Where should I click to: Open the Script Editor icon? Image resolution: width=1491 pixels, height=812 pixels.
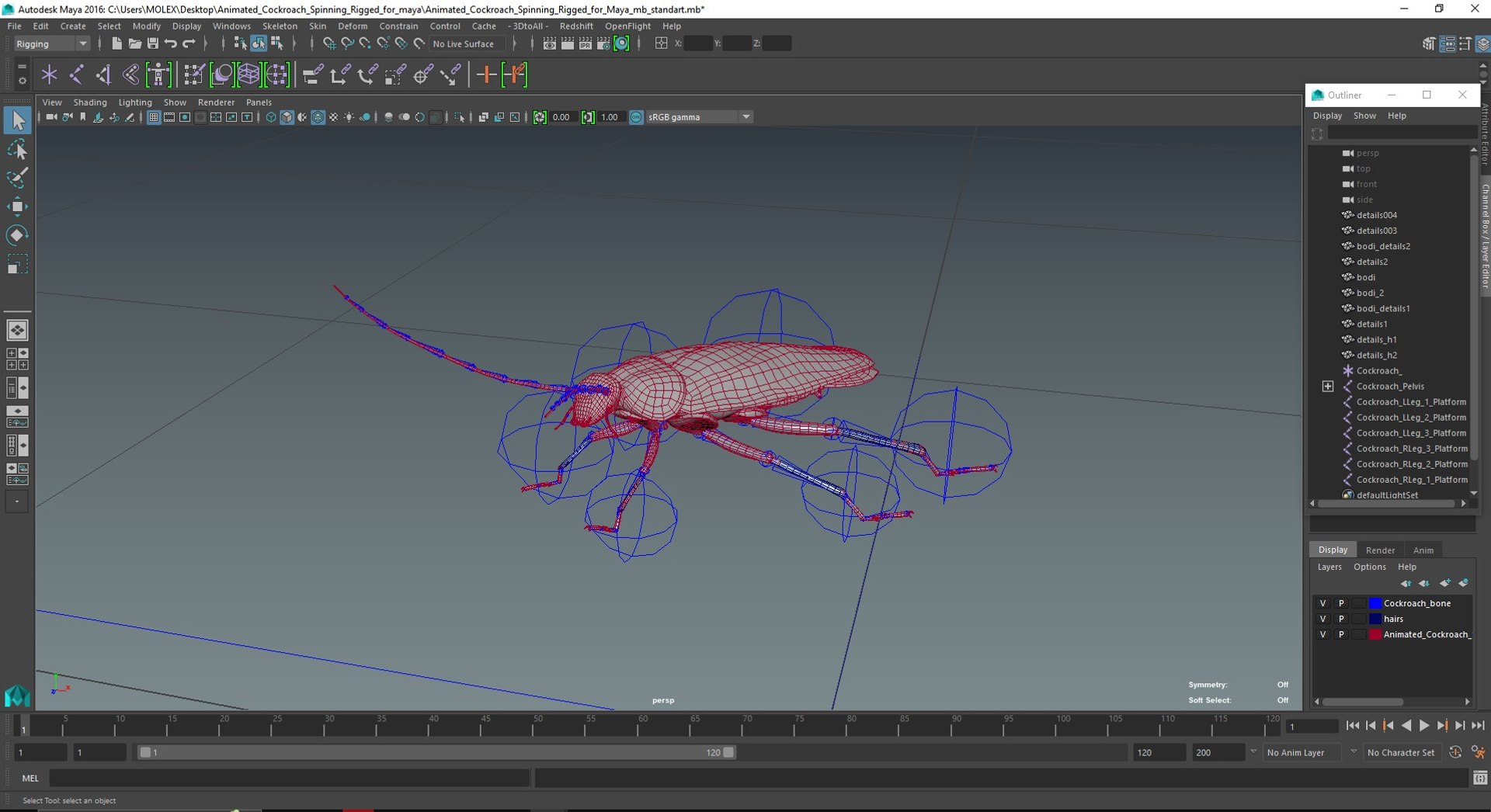1480,778
